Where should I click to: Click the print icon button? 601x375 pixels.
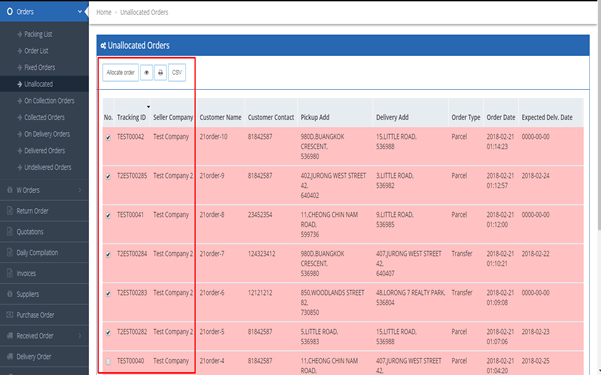coord(161,72)
